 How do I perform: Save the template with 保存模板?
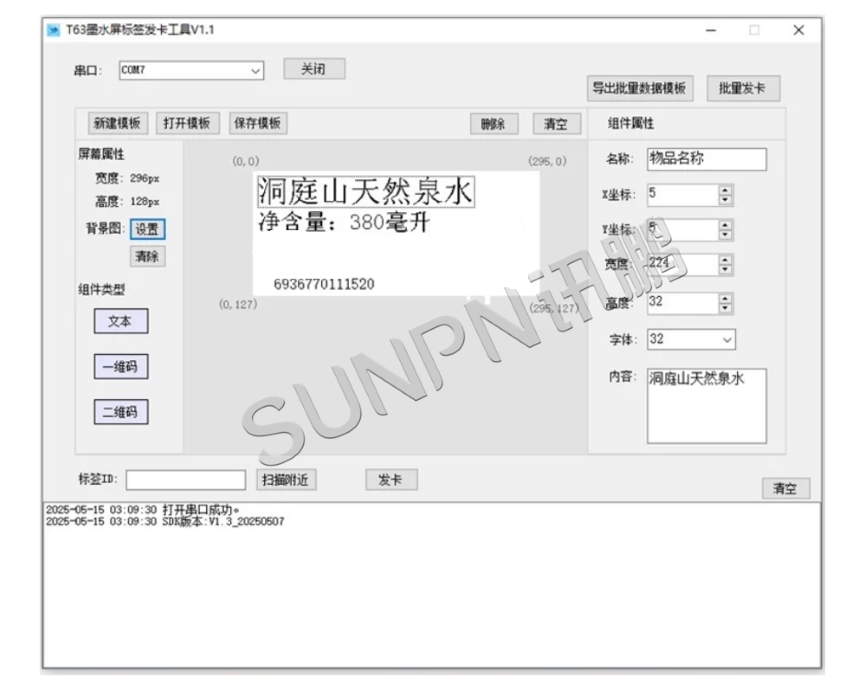click(258, 123)
